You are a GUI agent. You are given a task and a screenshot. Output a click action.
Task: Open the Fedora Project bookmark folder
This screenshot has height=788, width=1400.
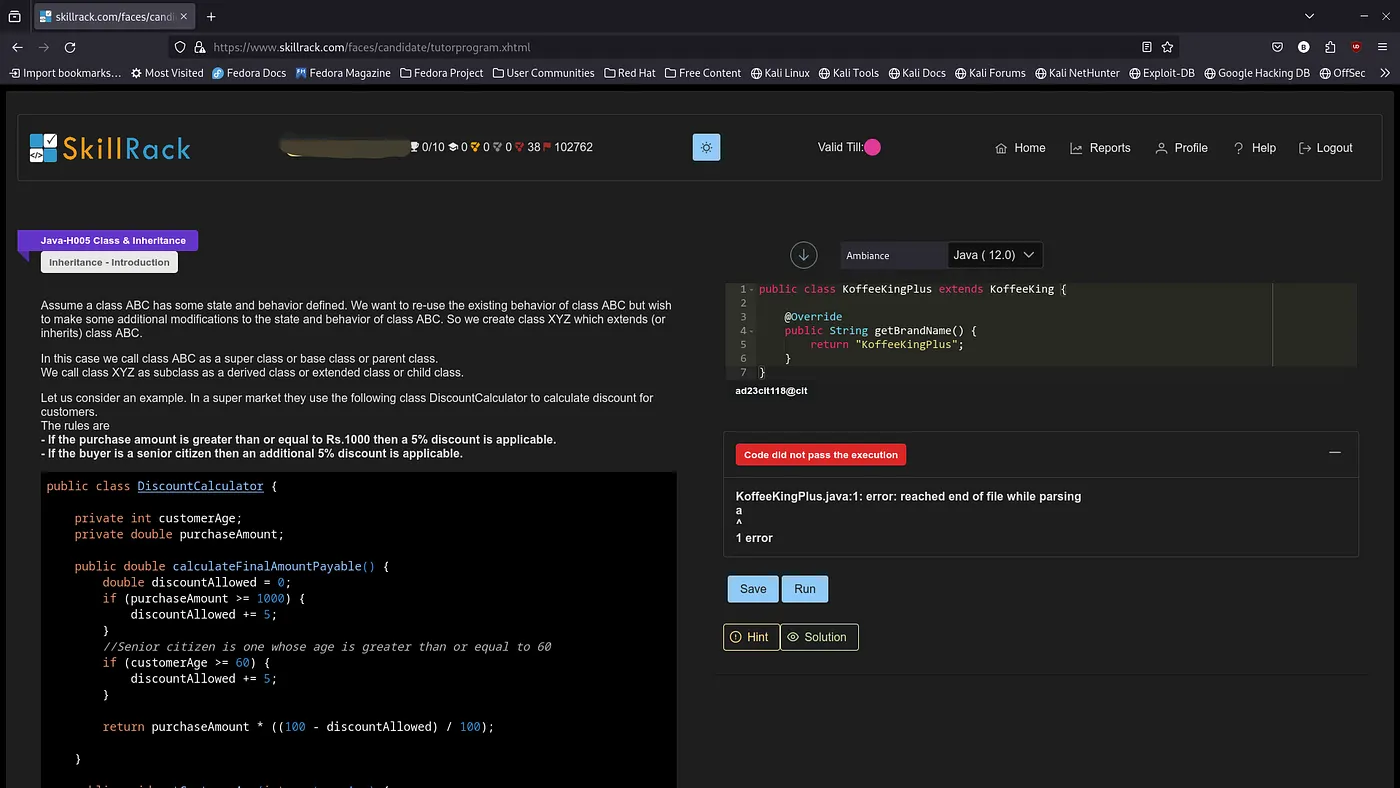(441, 73)
